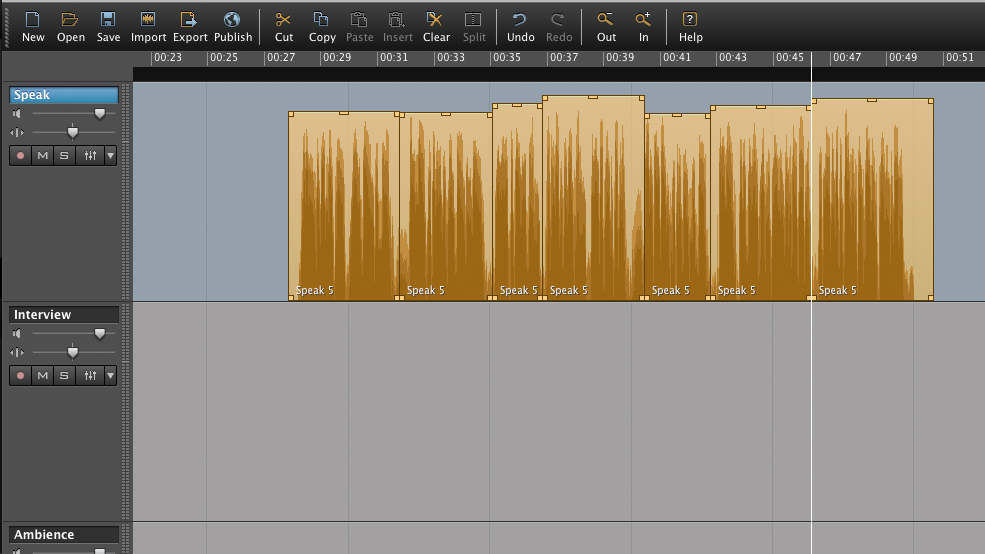Cut selection with the scissors icon

[x=283, y=20]
